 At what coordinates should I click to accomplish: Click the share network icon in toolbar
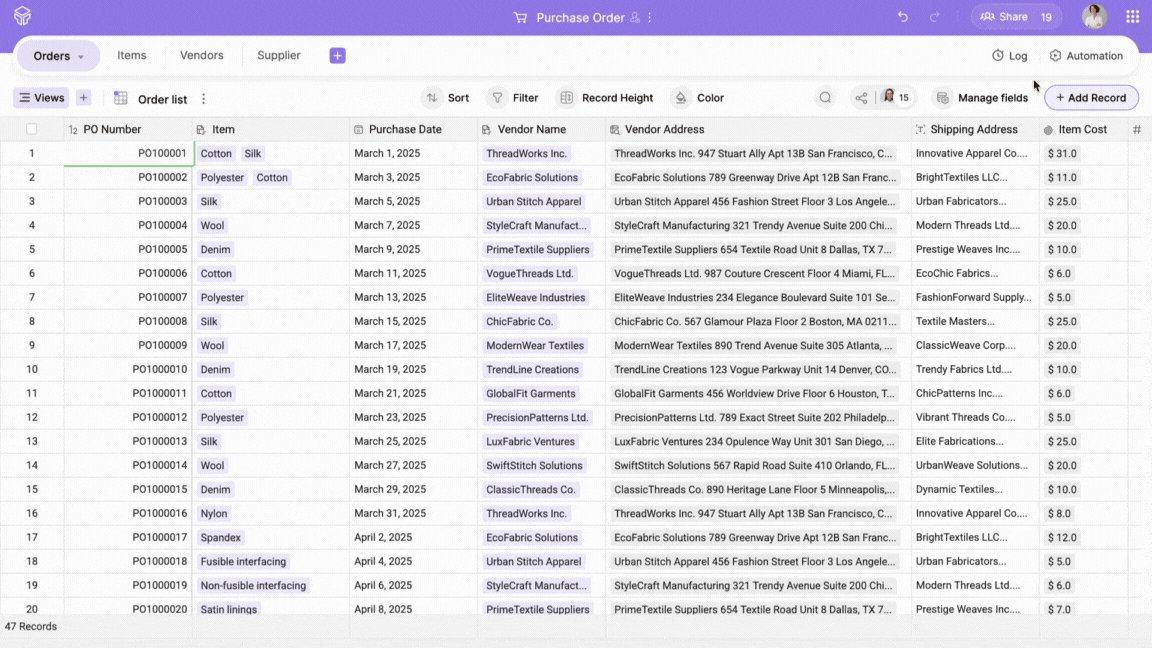pos(861,98)
